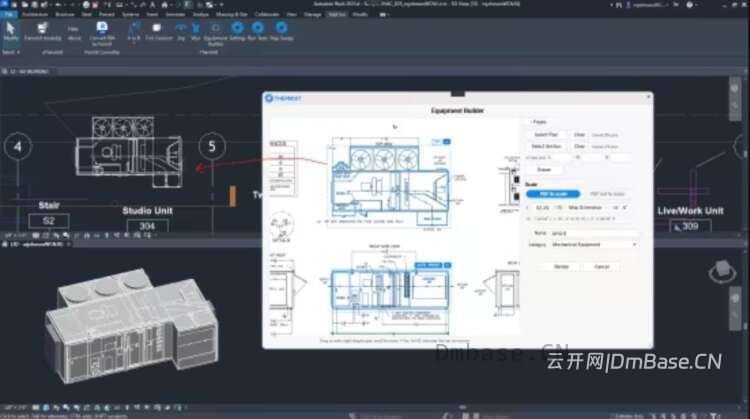Click Convert RFA to FormIt icon
This screenshot has width=750, height=419.
coord(102,33)
